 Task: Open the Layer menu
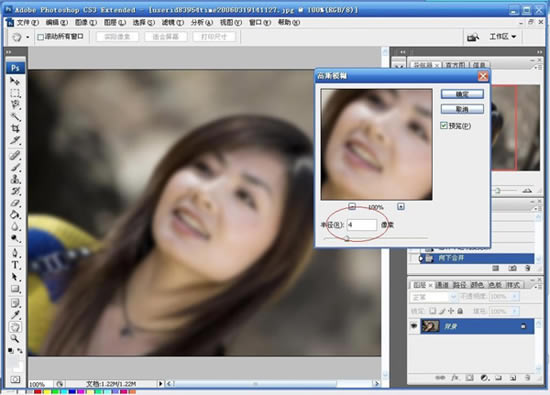coord(115,22)
